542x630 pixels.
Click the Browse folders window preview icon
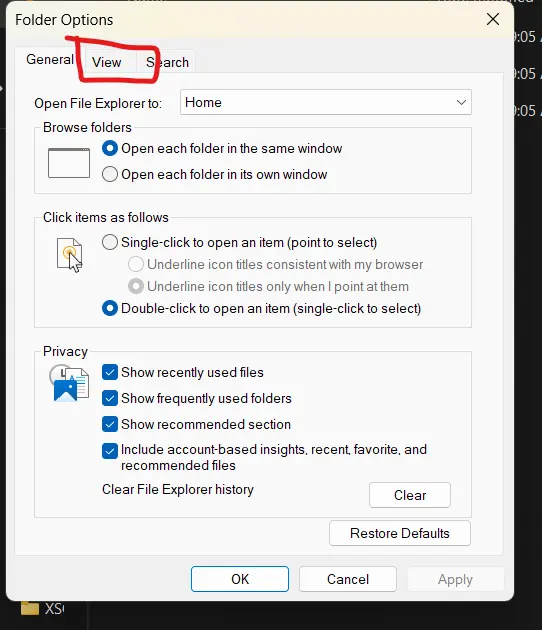69,163
